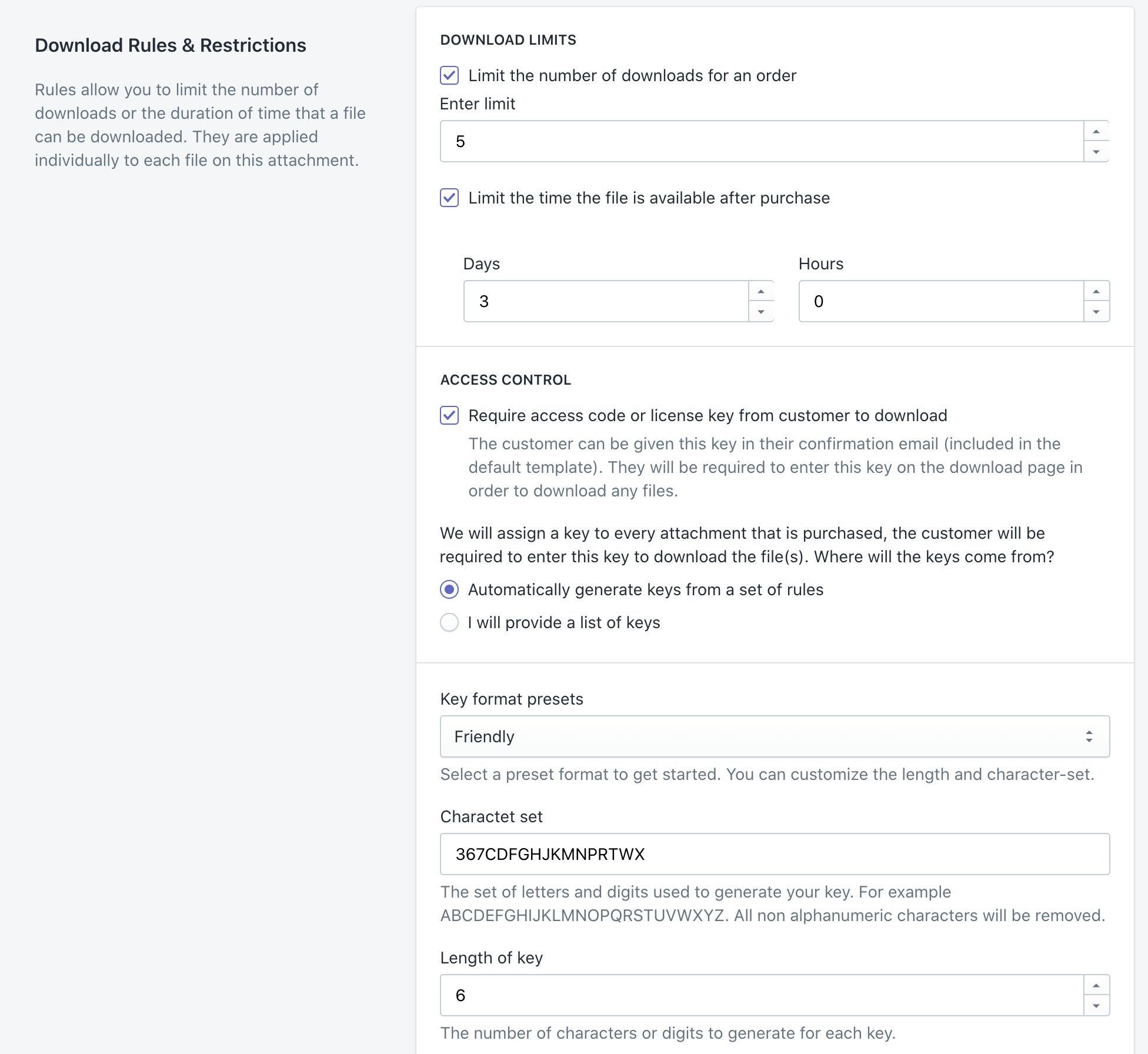Screen dimensions: 1148x1054
Task: Decrease the Days value
Action: click(762, 312)
